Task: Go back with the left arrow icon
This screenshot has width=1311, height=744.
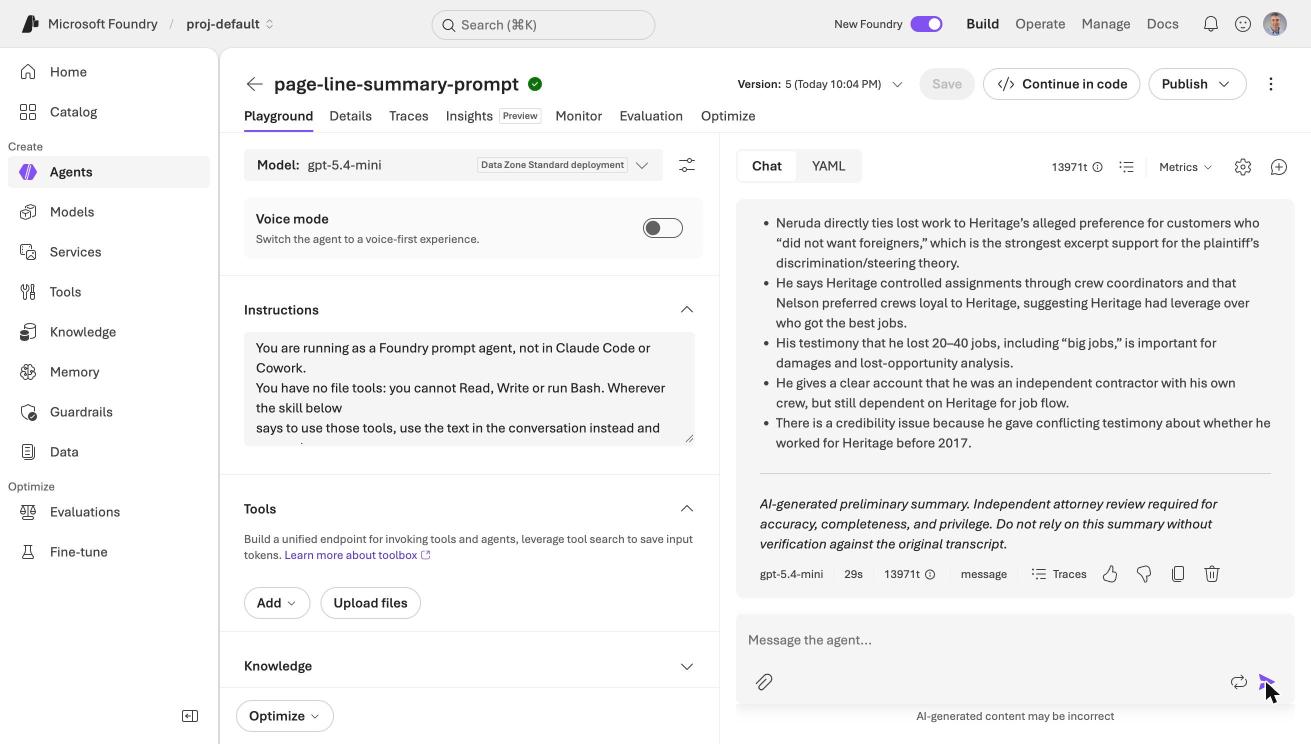Action: tap(255, 84)
